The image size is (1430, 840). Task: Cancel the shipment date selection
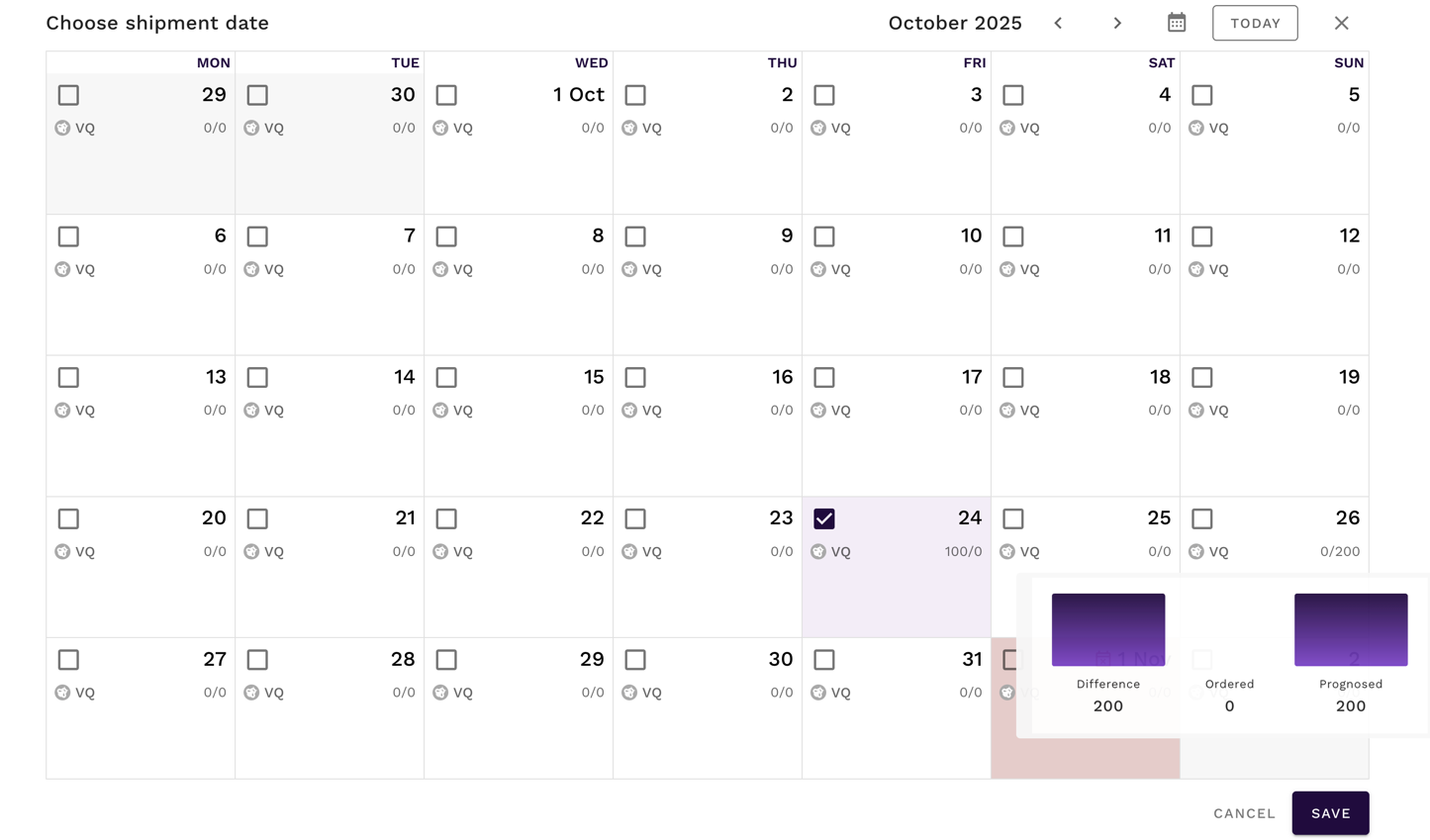click(1244, 813)
